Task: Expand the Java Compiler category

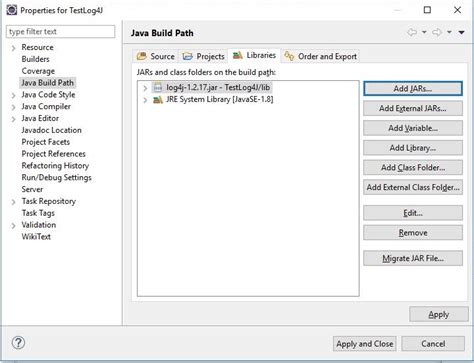Action: tap(13, 107)
